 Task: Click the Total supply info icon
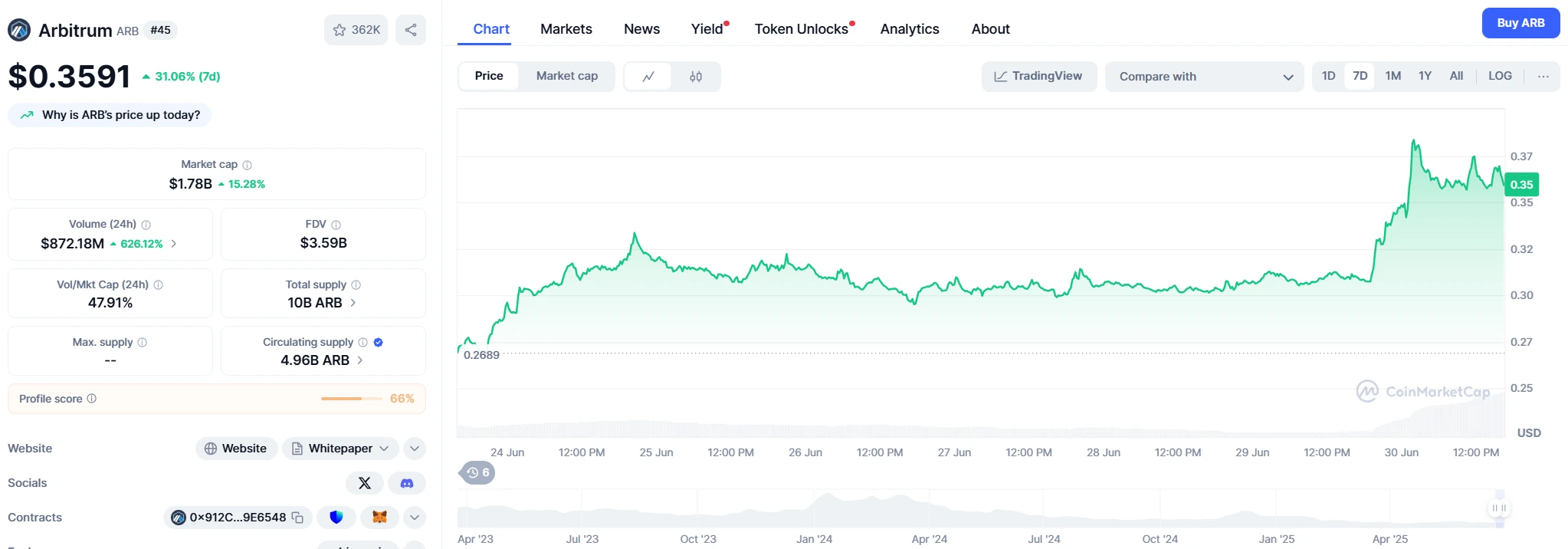(x=356, y=284)
